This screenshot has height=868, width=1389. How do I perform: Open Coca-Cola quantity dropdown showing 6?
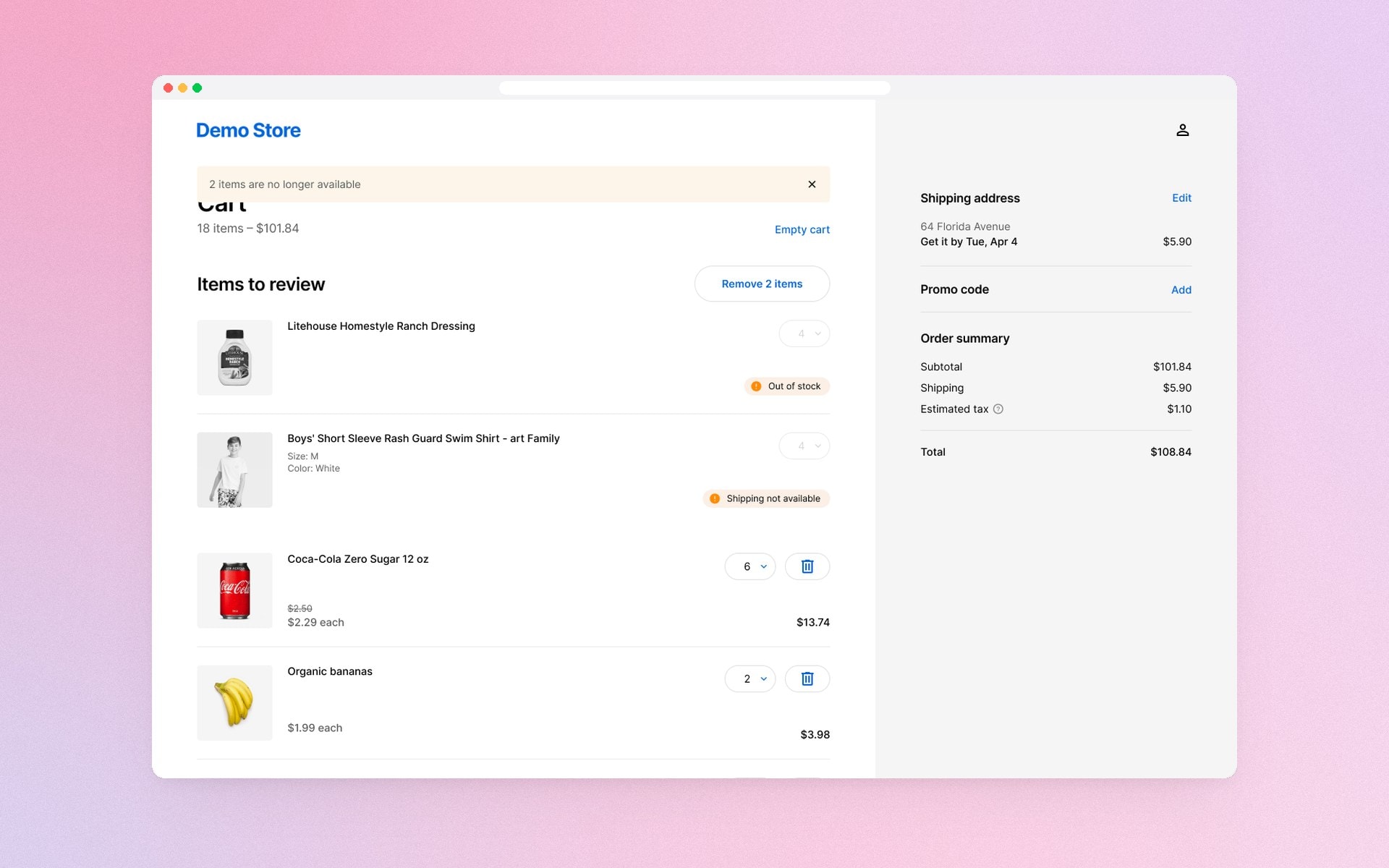click(x=750, y=566)
